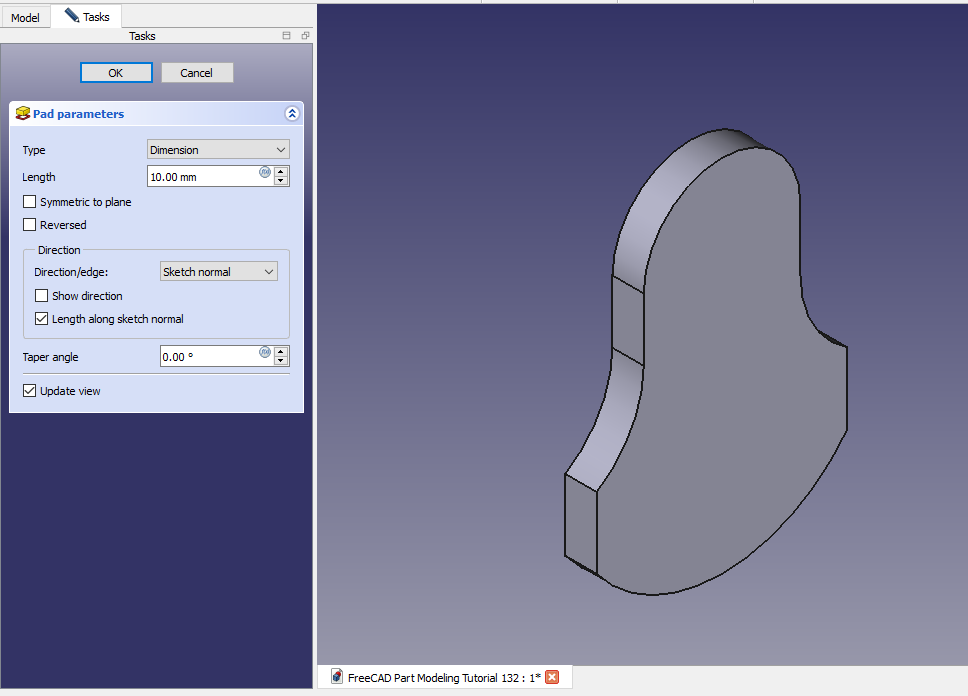Open the Type dropdown showing Dimension

tap(218, 150)
